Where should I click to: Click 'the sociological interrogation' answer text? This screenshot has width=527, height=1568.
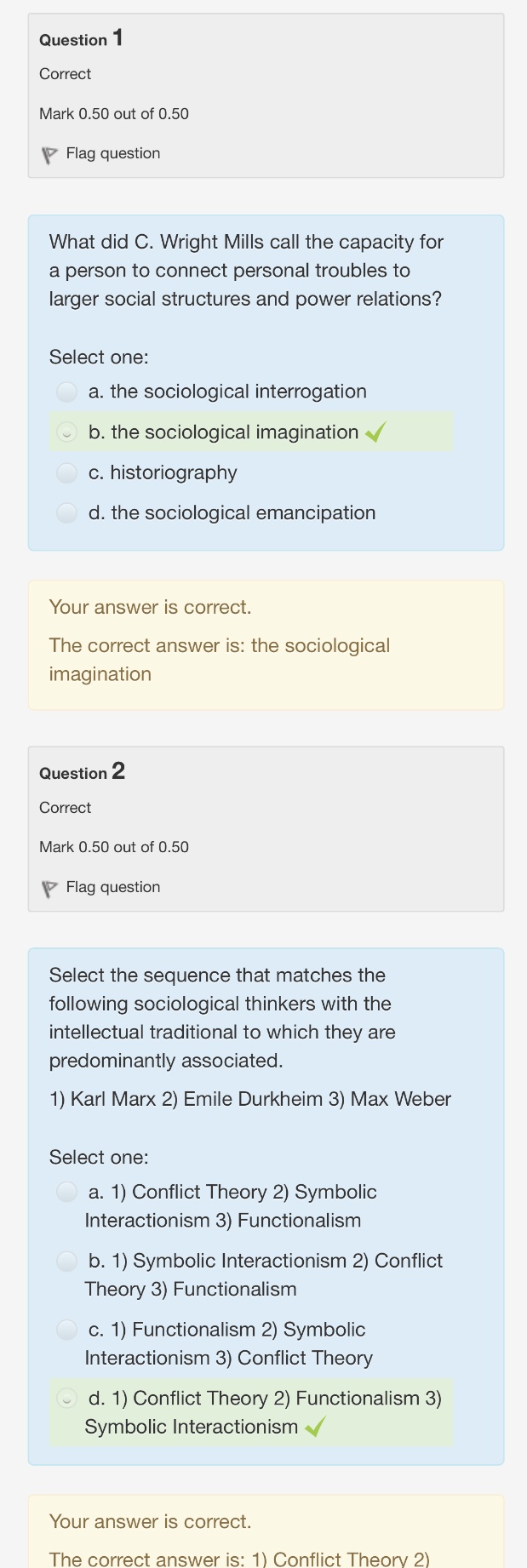point(238,392)
